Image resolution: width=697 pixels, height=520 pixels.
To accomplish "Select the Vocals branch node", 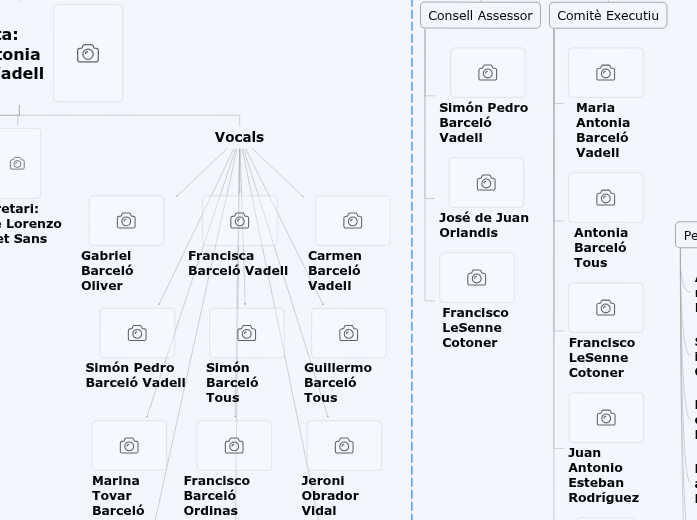I will pos(239,137).
